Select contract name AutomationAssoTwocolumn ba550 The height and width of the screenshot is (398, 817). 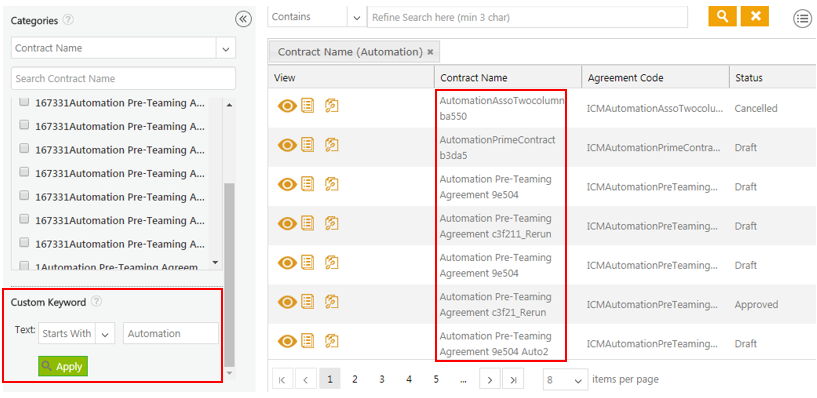[x=502, y=108]
